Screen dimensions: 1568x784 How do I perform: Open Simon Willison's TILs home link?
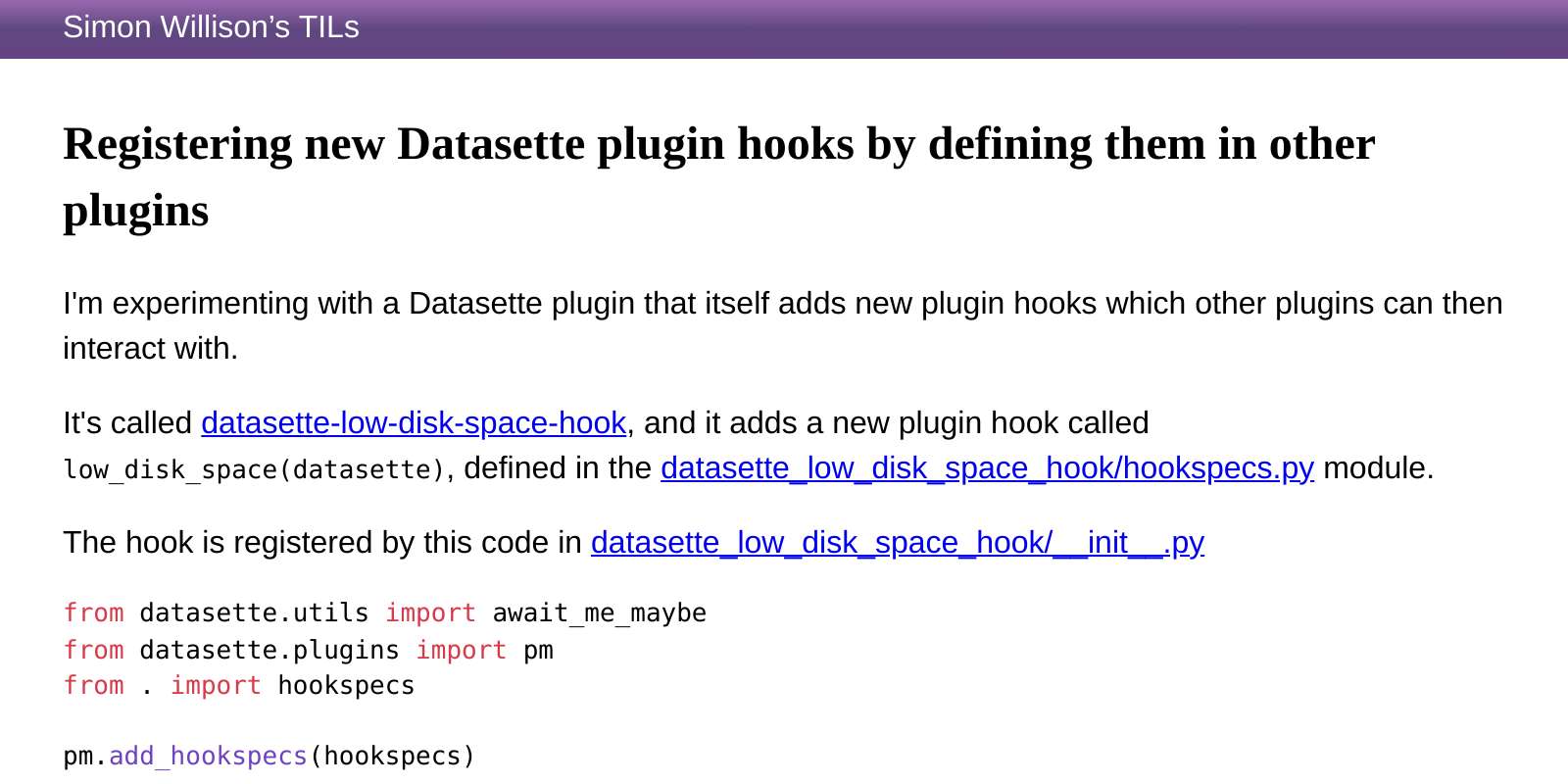click(211, 26)
